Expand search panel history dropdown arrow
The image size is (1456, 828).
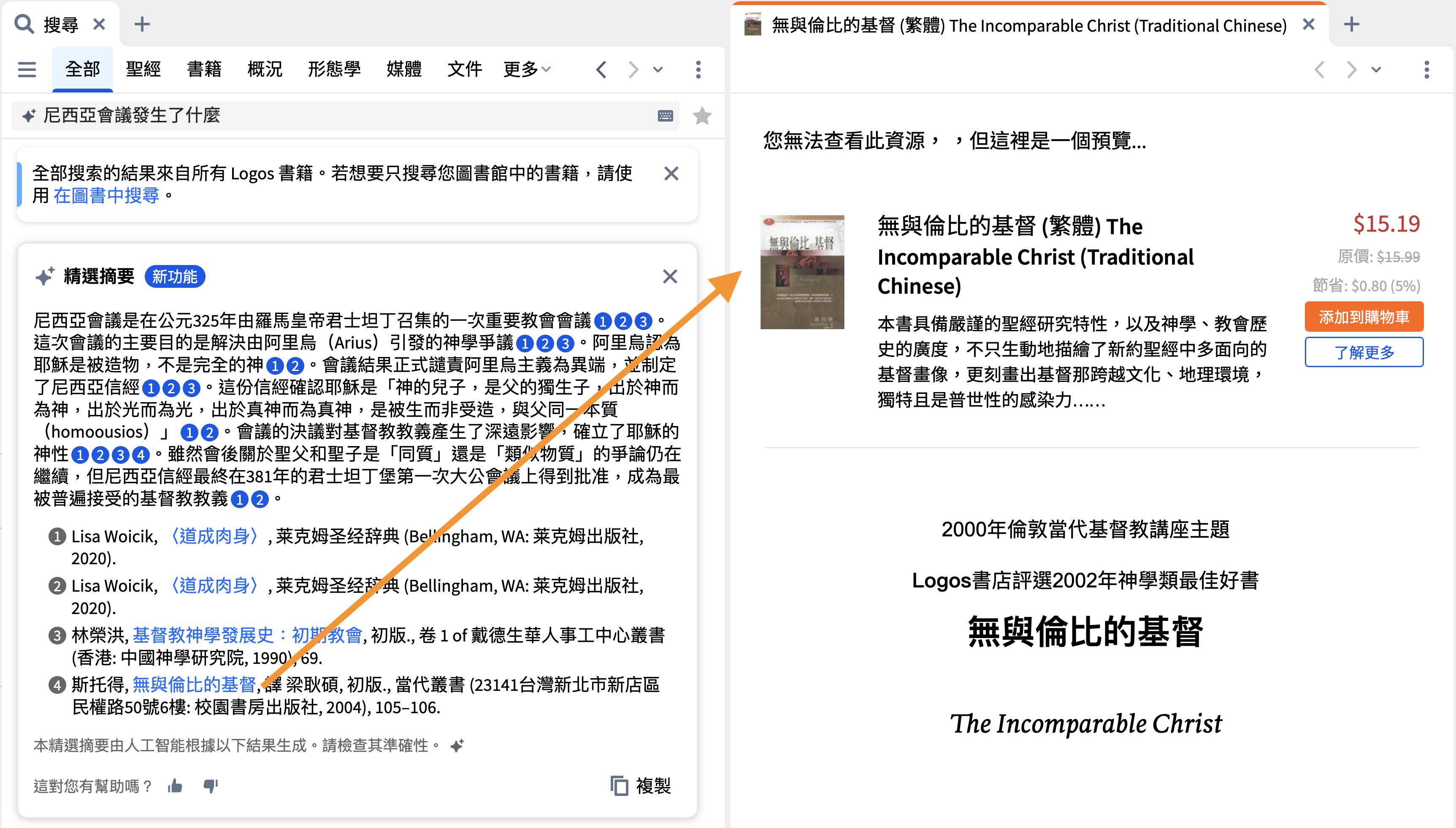[x=658, y=69]
